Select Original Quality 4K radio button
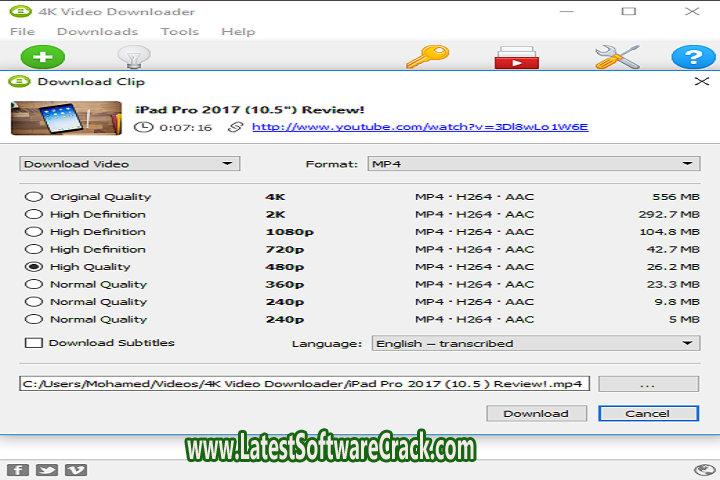This screenshot has width=720, height=480. pos(33,197)
